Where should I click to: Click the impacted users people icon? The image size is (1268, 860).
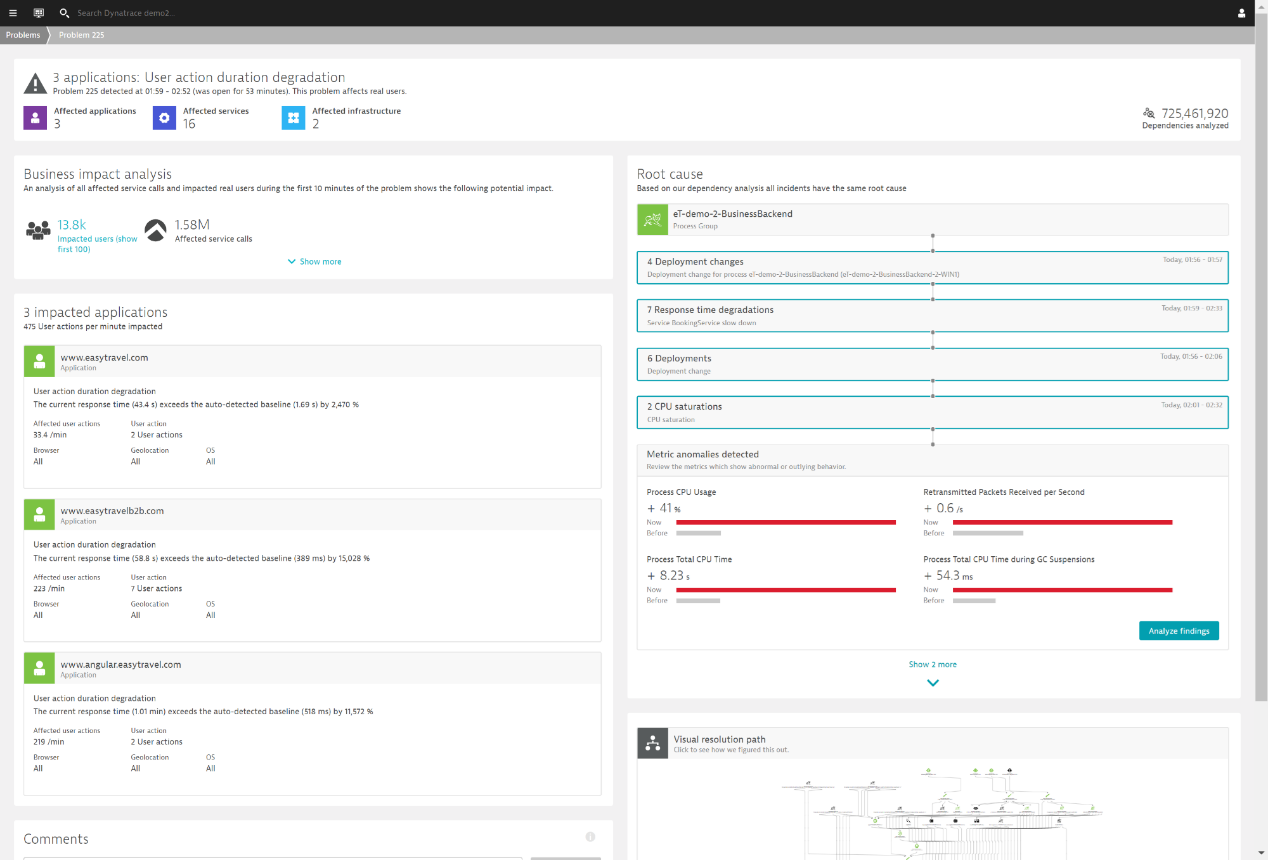click(x=38, y=230)
